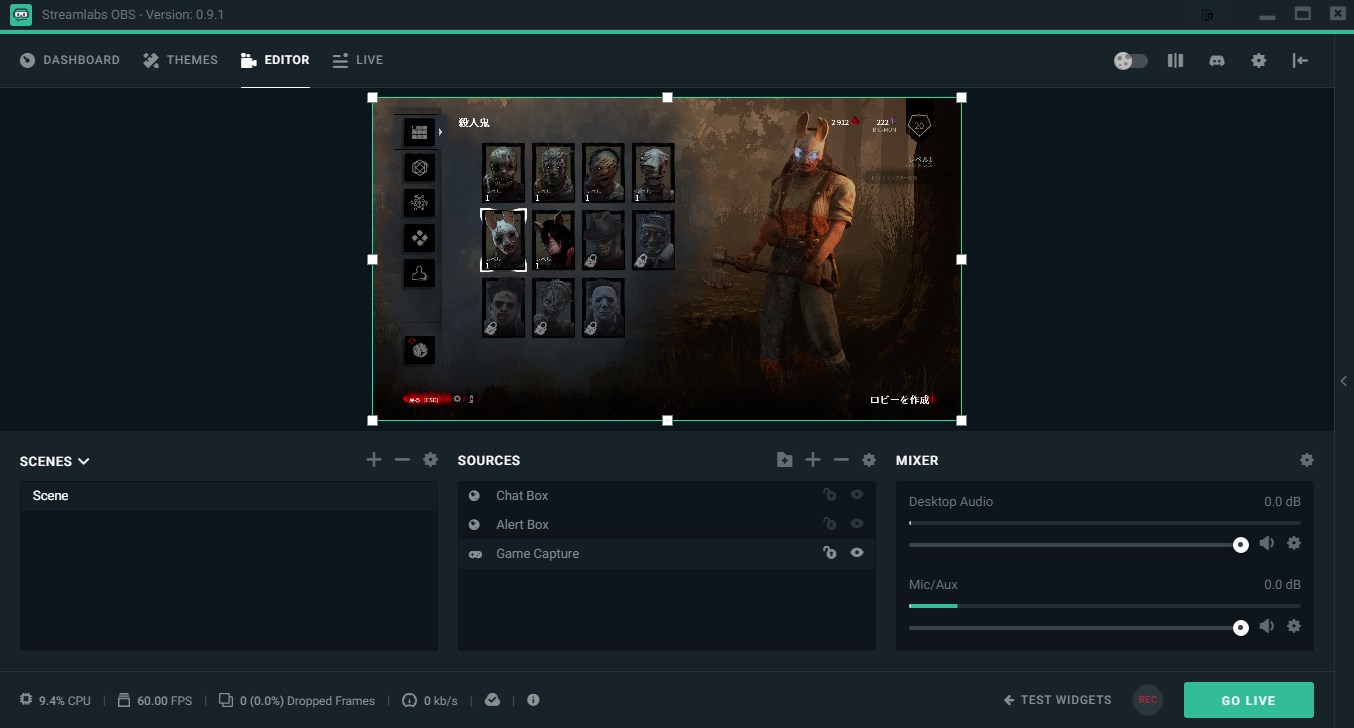The height and width of the screenshot is (728, 1354).
Task: Click the CPU usage status icon
Action: coord(26,700)
